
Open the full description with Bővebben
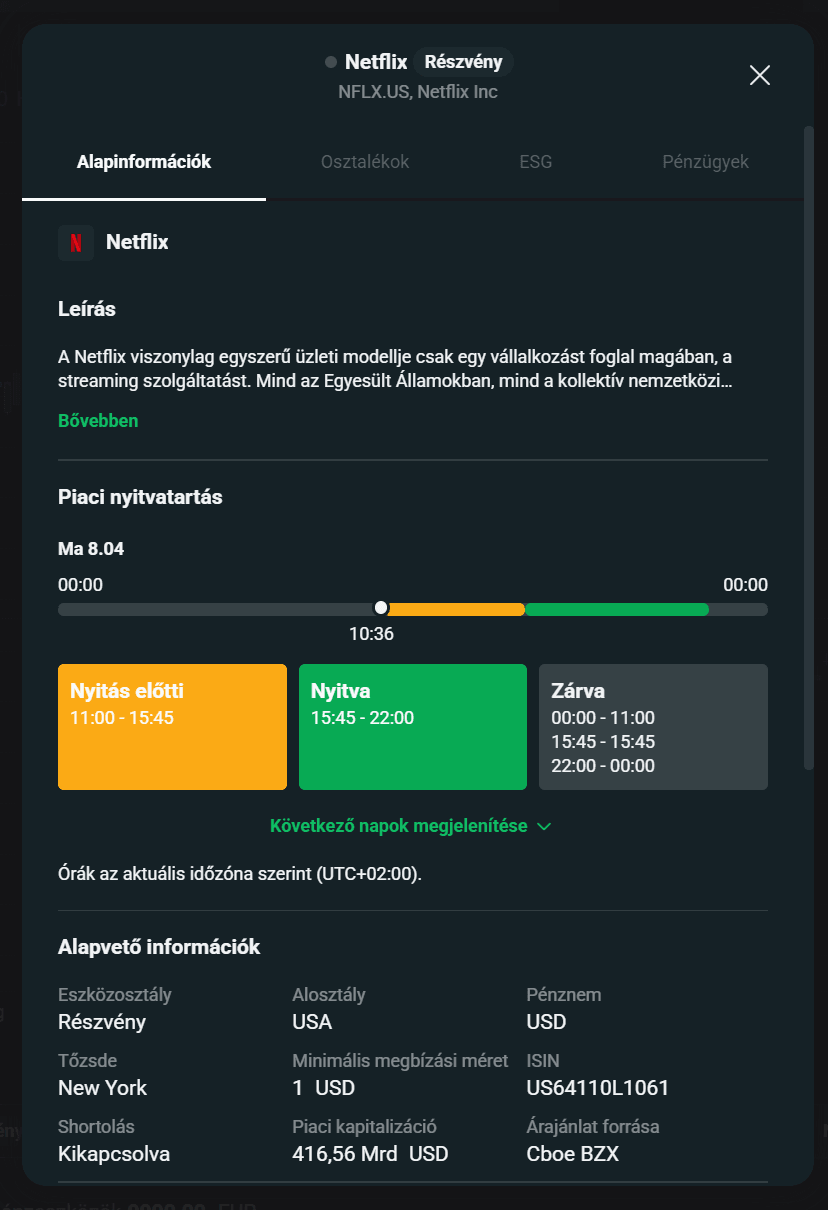(x=98, y=420)
